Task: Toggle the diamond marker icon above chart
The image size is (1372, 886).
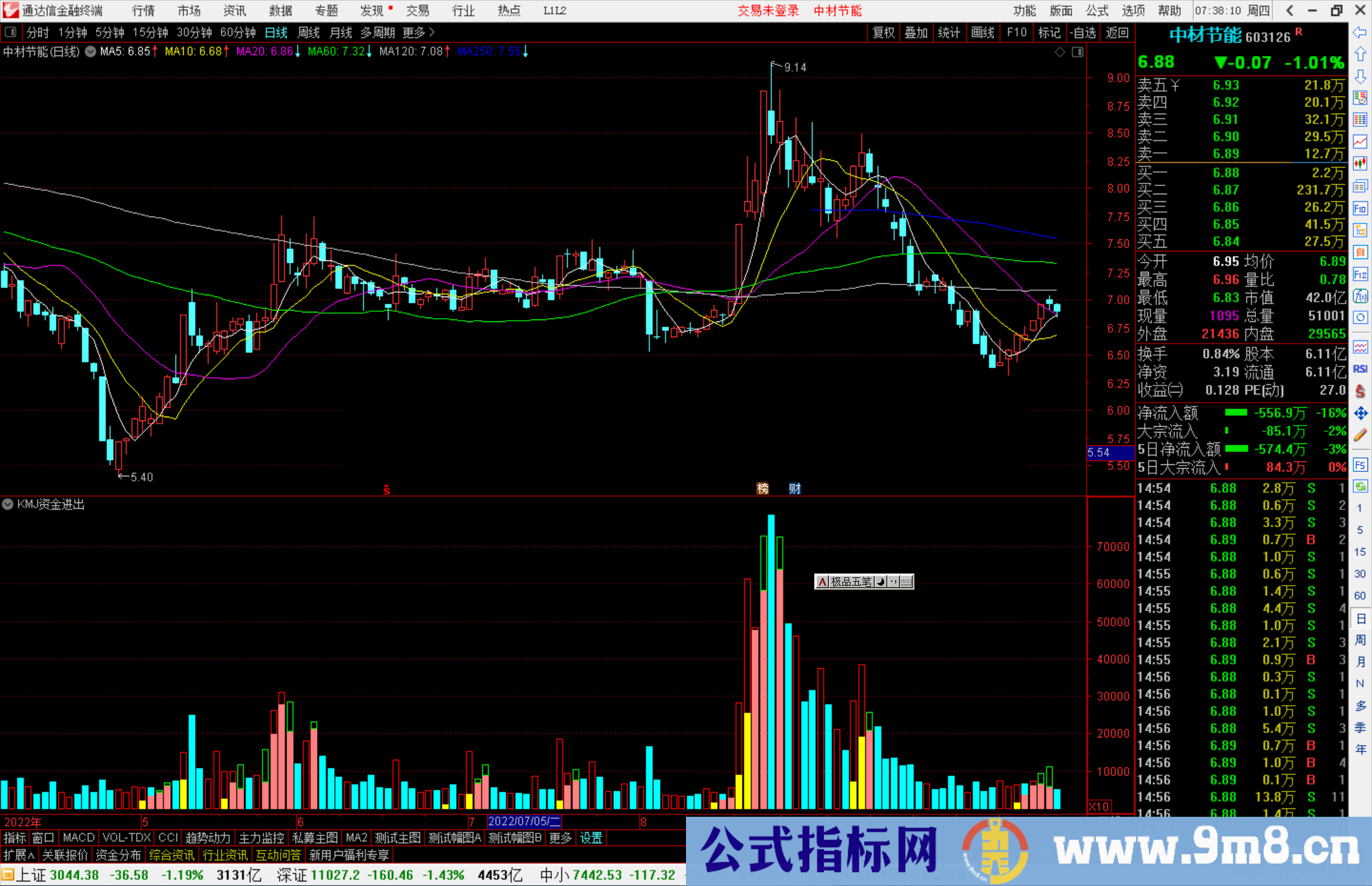Action: (1059, 52)
